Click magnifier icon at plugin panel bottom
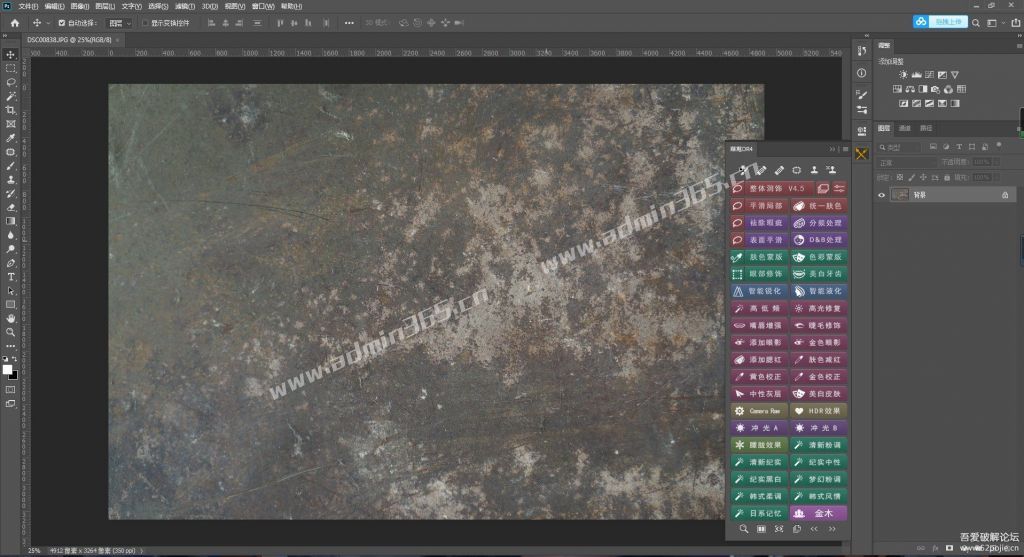 [743, 529]
